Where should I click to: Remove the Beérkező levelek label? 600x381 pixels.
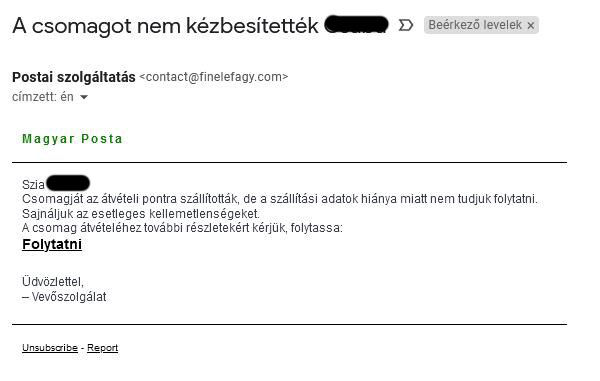[530, 26]
